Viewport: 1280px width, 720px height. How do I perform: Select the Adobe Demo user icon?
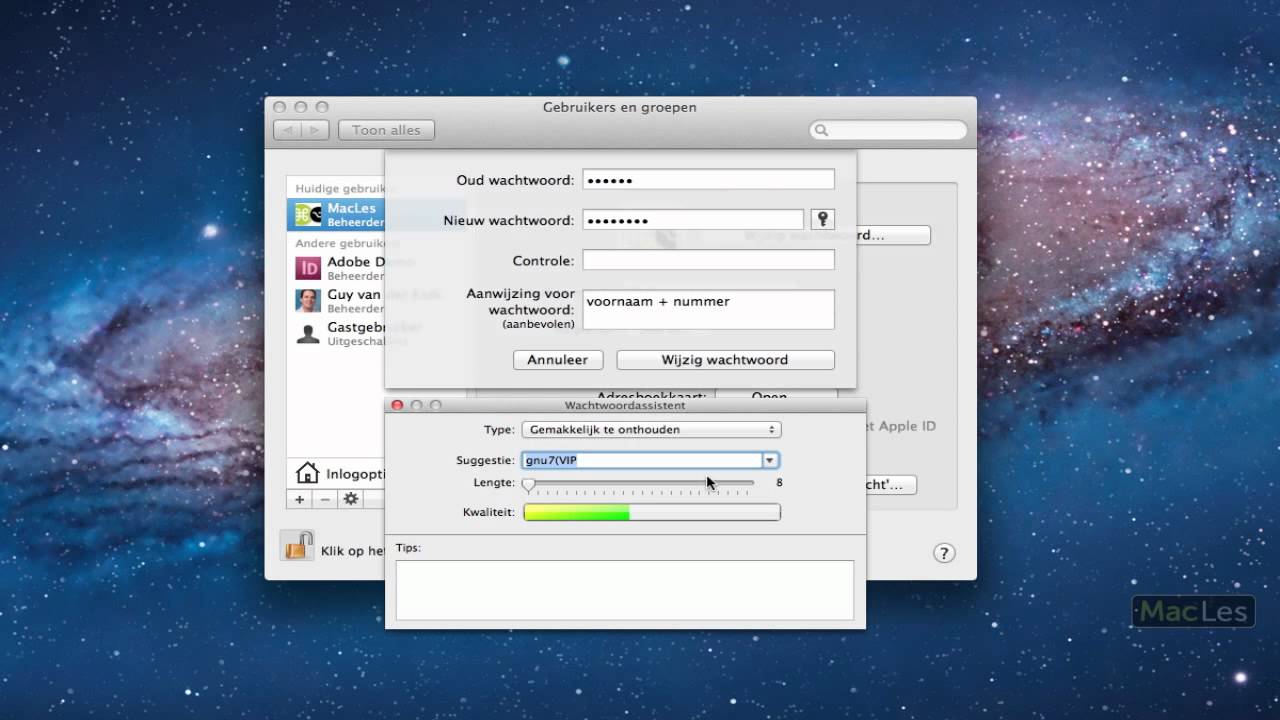coord(308,268)
